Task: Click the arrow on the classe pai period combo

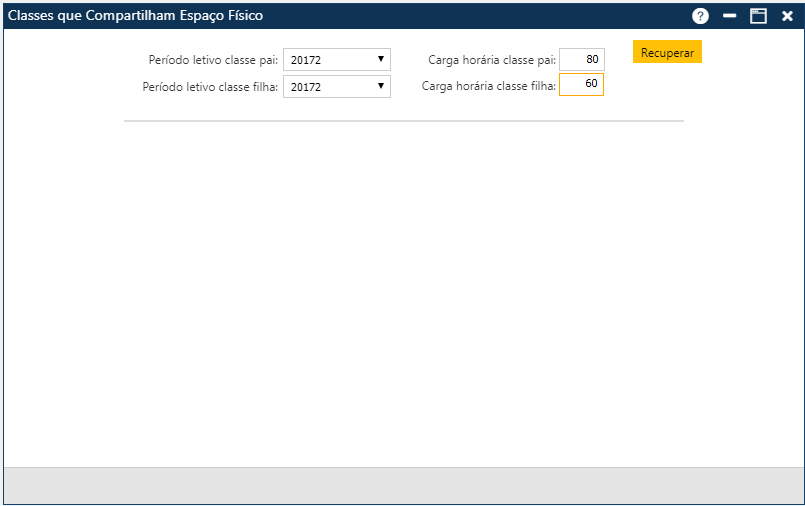Action: click(381, 60)
